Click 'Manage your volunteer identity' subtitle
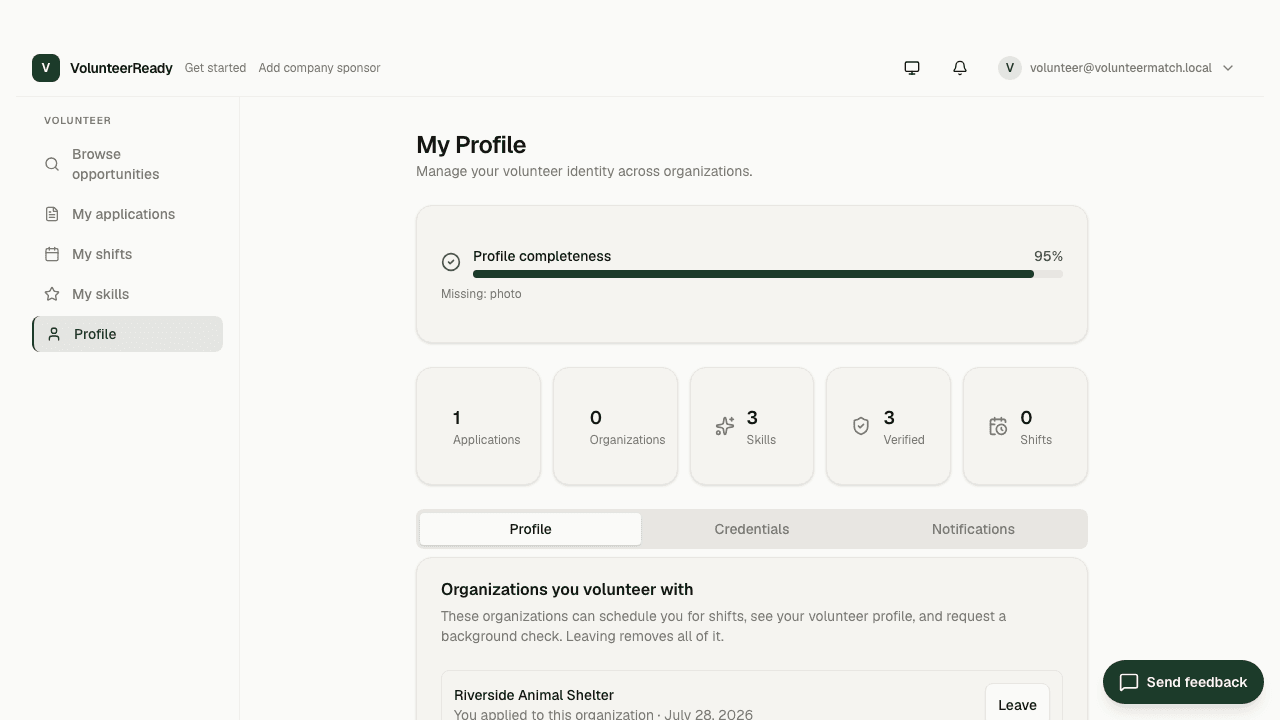 (584, 171)
